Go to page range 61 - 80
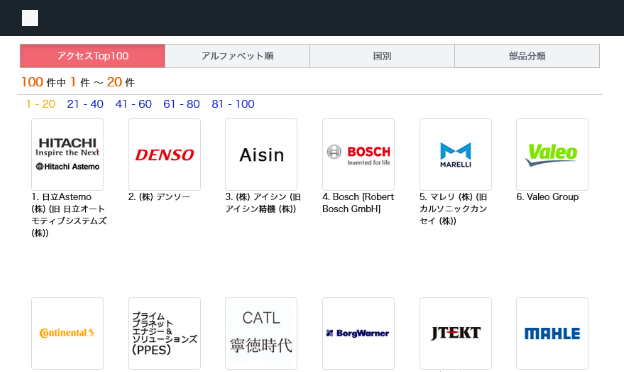The height and width of the screenshot is (372, 624). (x=181, y=104)
